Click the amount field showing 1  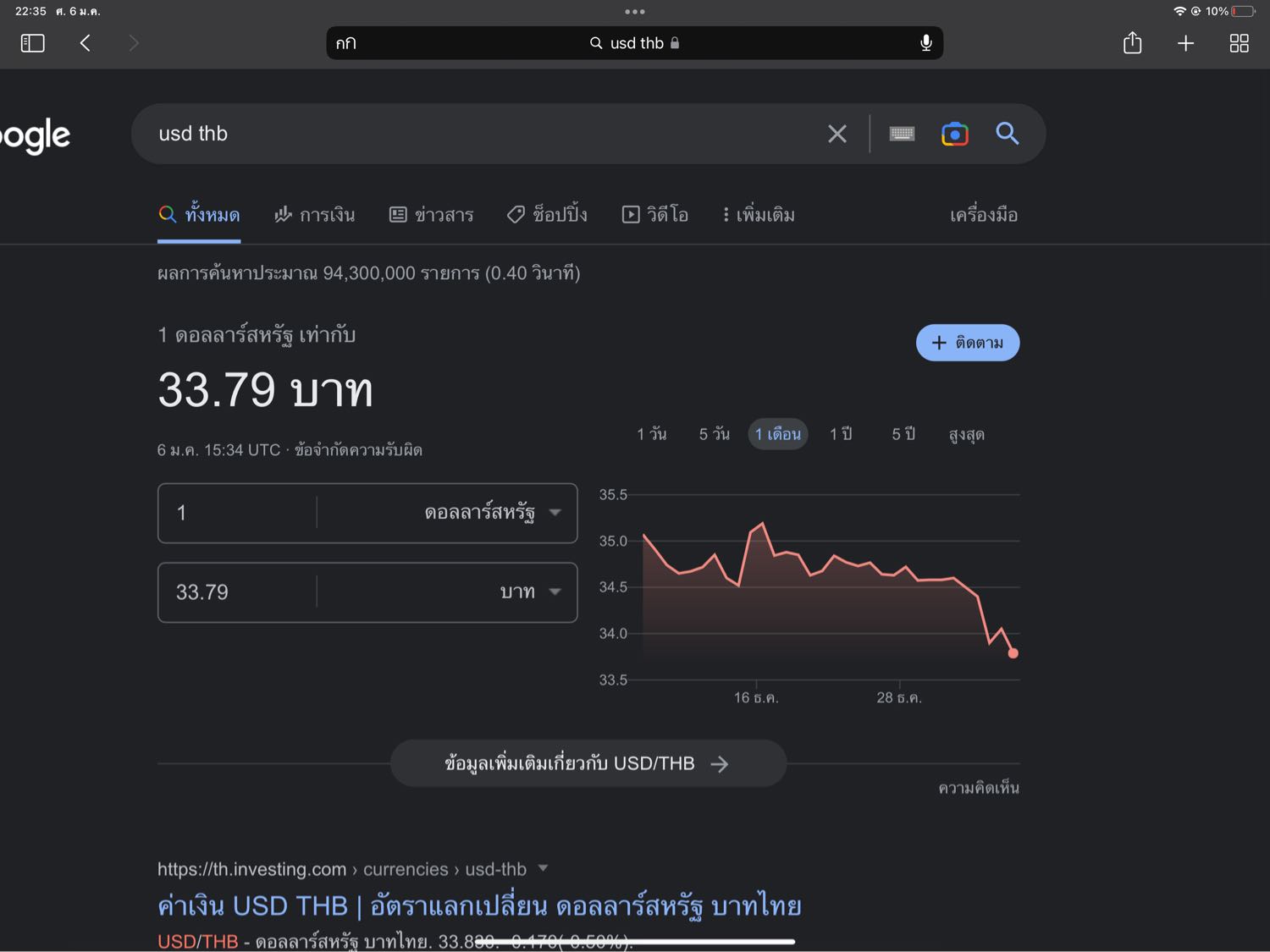[x=237, y=513]
